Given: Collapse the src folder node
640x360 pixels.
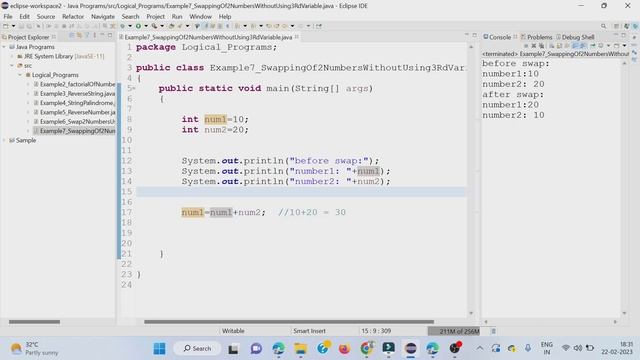Looking at the screenshot, I should (x=12, y=65).
